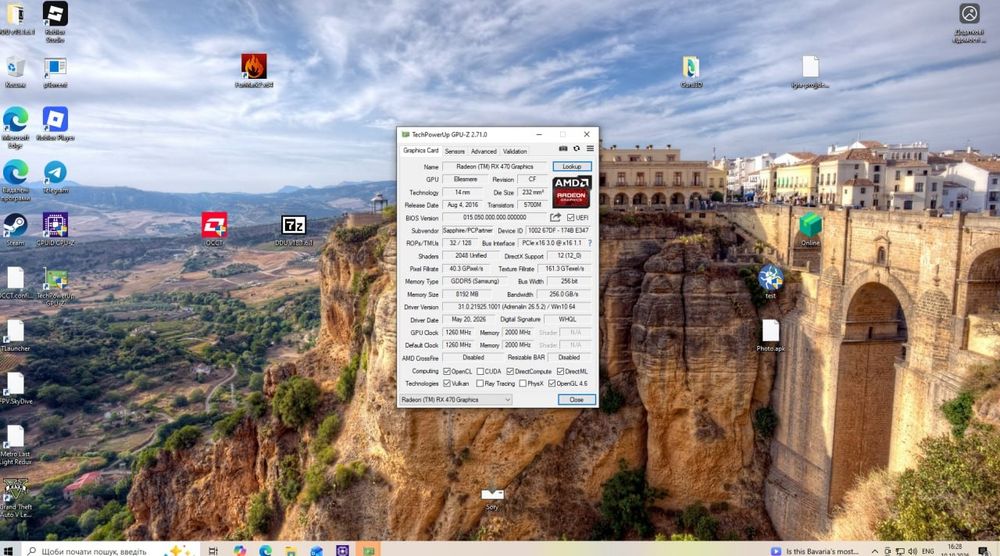The height and width of the screenshot is (556, 1000).
Task: Click the ENG language indicator
Action: [928, 551]
